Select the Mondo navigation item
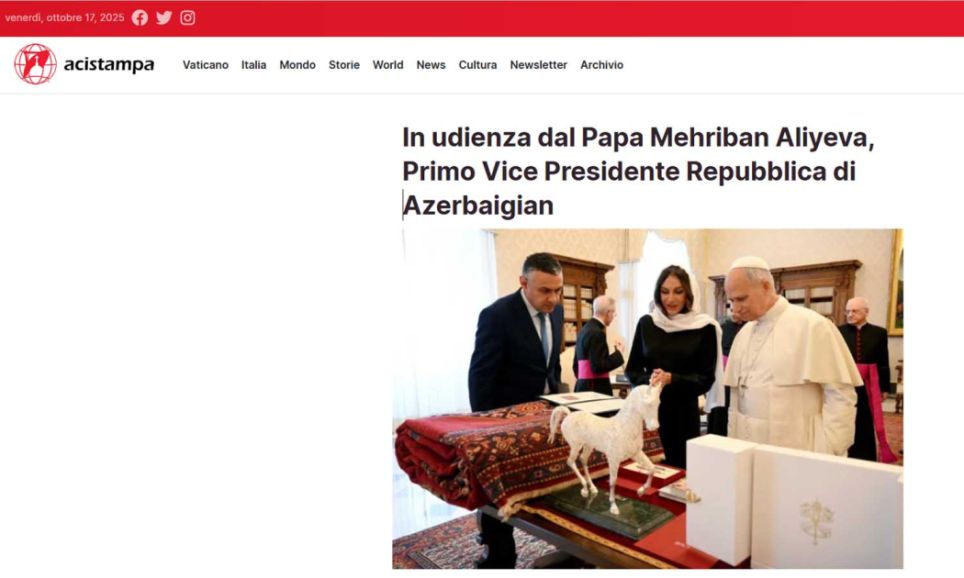Viewport: 964px width, 578px height. [x=298, y=65]
